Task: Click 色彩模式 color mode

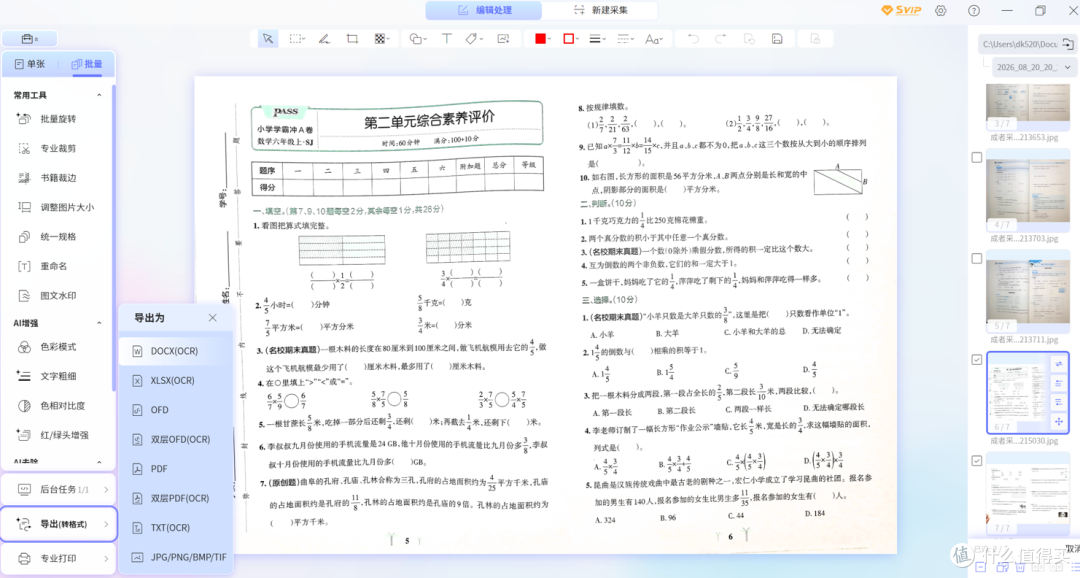Action: 58,347
